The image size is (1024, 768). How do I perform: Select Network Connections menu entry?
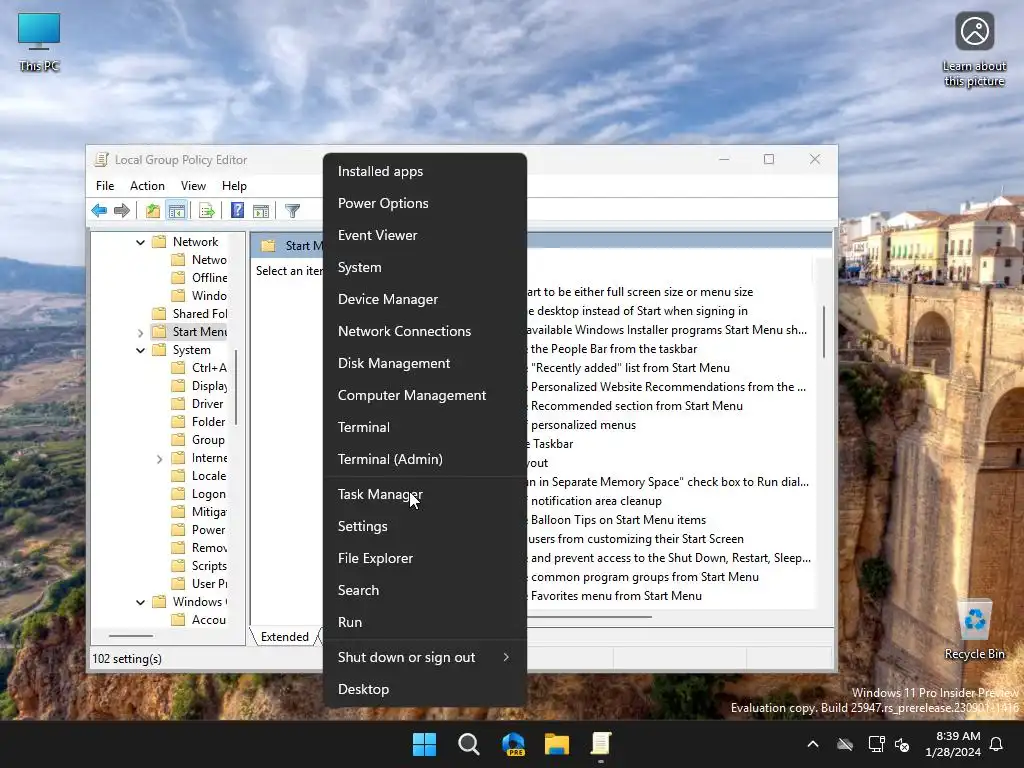coord(424,331)
